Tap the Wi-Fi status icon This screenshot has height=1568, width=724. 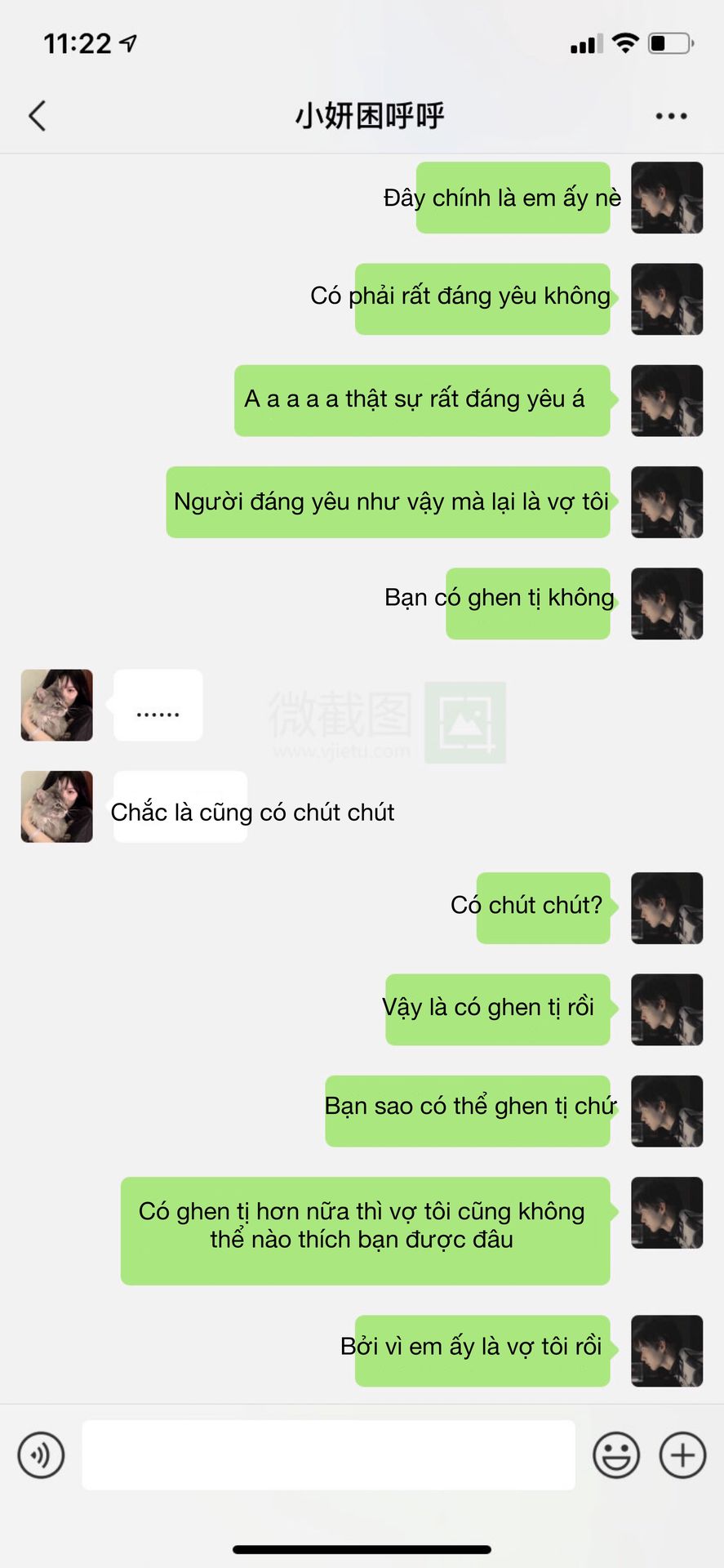(625, 43)
